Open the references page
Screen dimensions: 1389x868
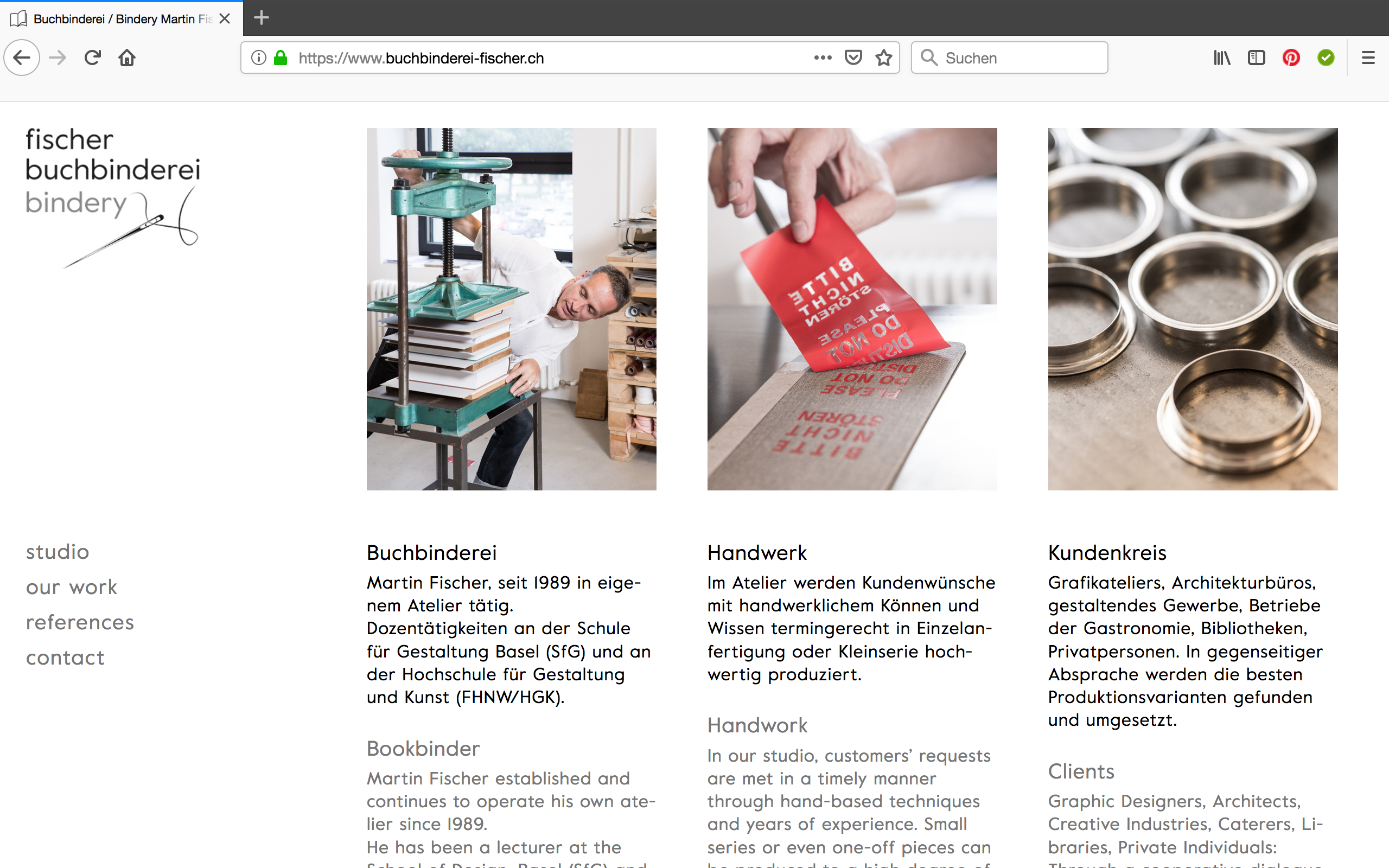(80, 622)
